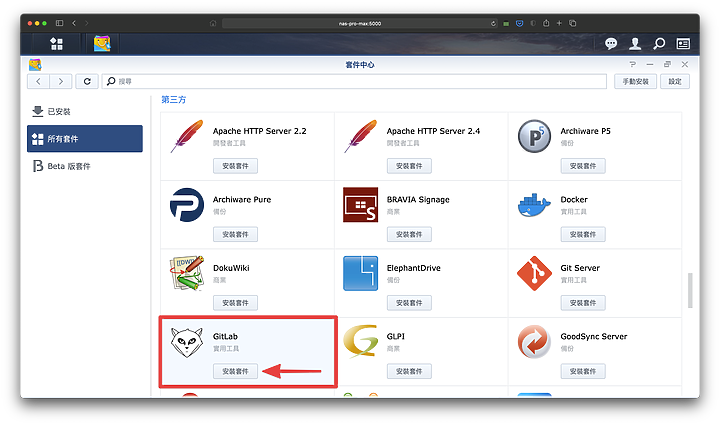This screenshot has height=425, width=720.
Task: Open DSM notifications chat bubble icon
Action: tap(611, 44)
